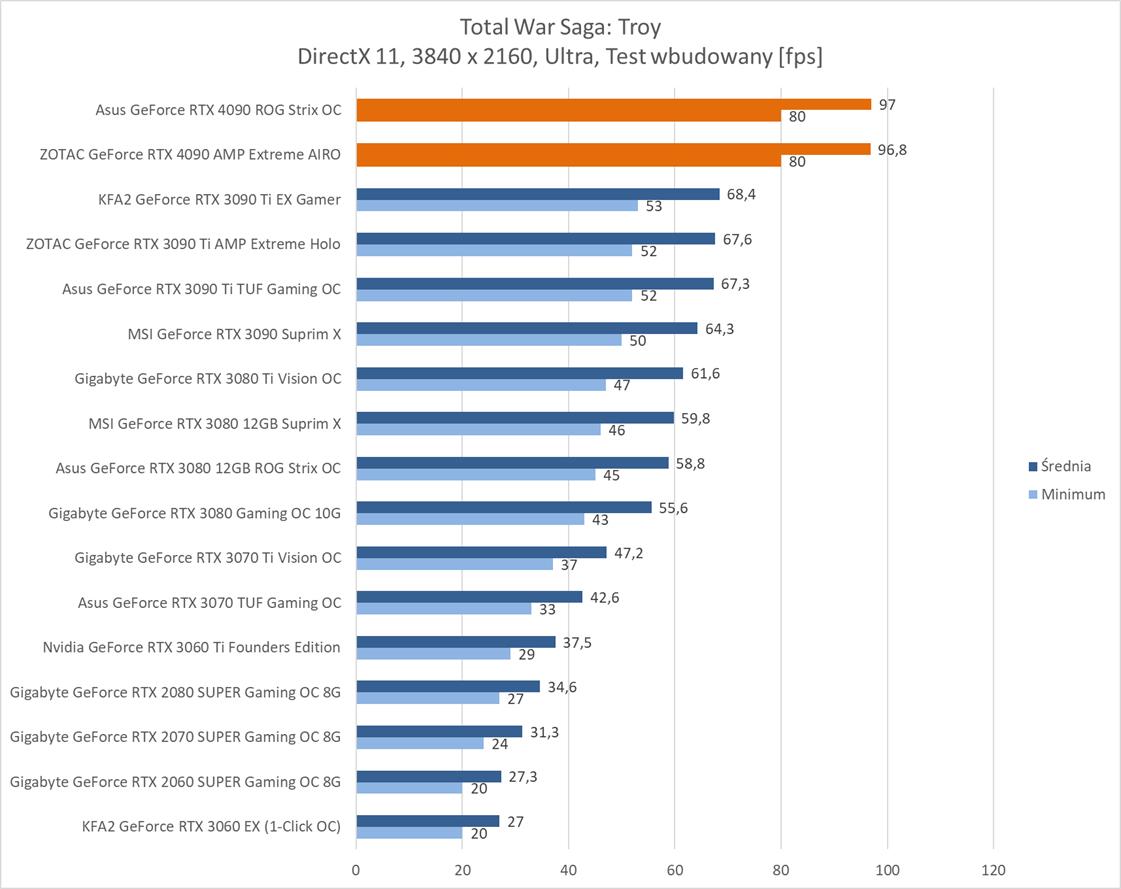Click the 100 tick on the x-axis
Image resolution: width=1121 pixels, height=889 pixels.
pos(887,869)
